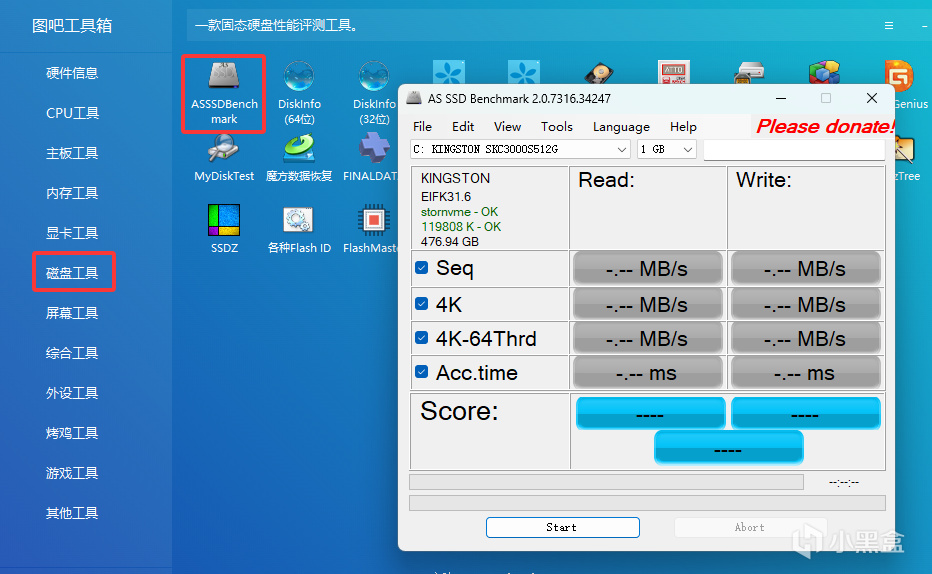Viewport: 932px width, 574px height.
Task: Click the 476.94 GB capacity text
Action: pyautogui.click(x=450, y=241)
